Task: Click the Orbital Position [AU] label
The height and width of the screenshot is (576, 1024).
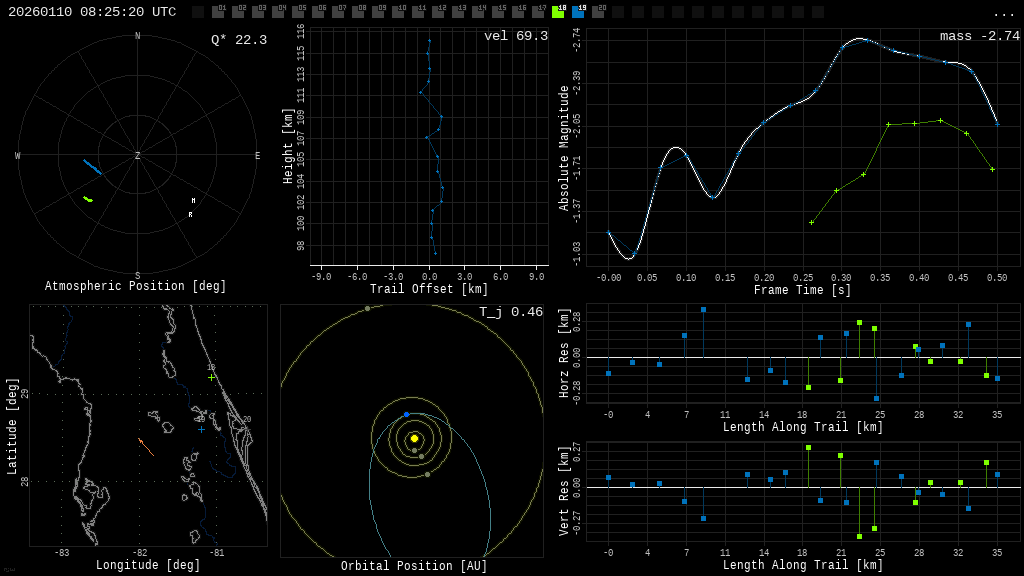Action: (414, 566)
